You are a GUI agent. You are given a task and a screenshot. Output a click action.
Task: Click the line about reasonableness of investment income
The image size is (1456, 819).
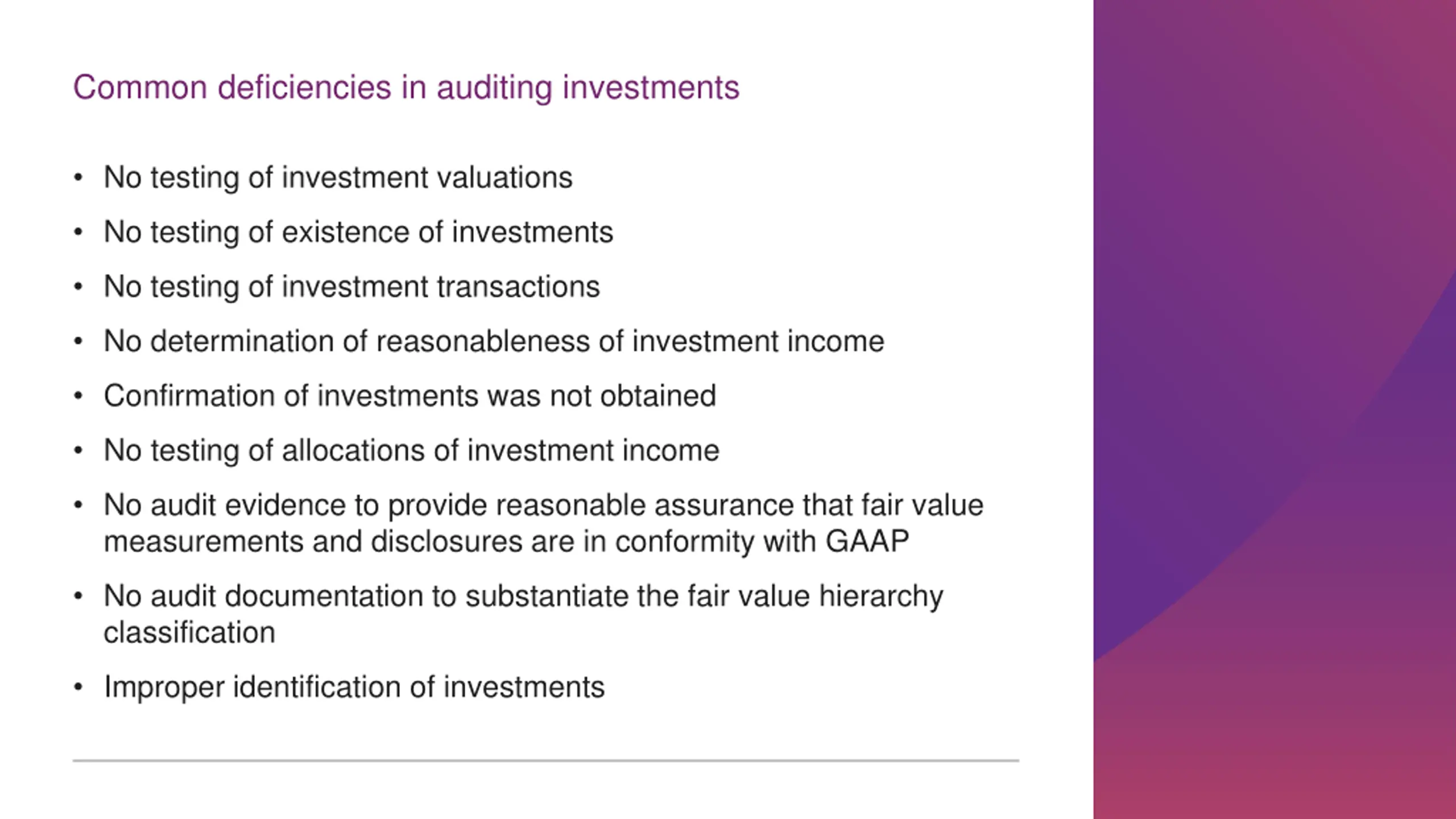tap(494, 341)
